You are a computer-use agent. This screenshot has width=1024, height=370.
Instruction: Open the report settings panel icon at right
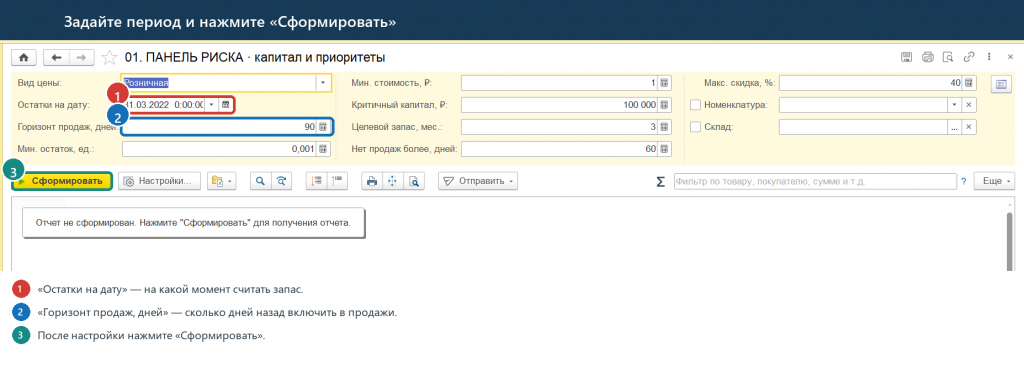(1000, 84)
